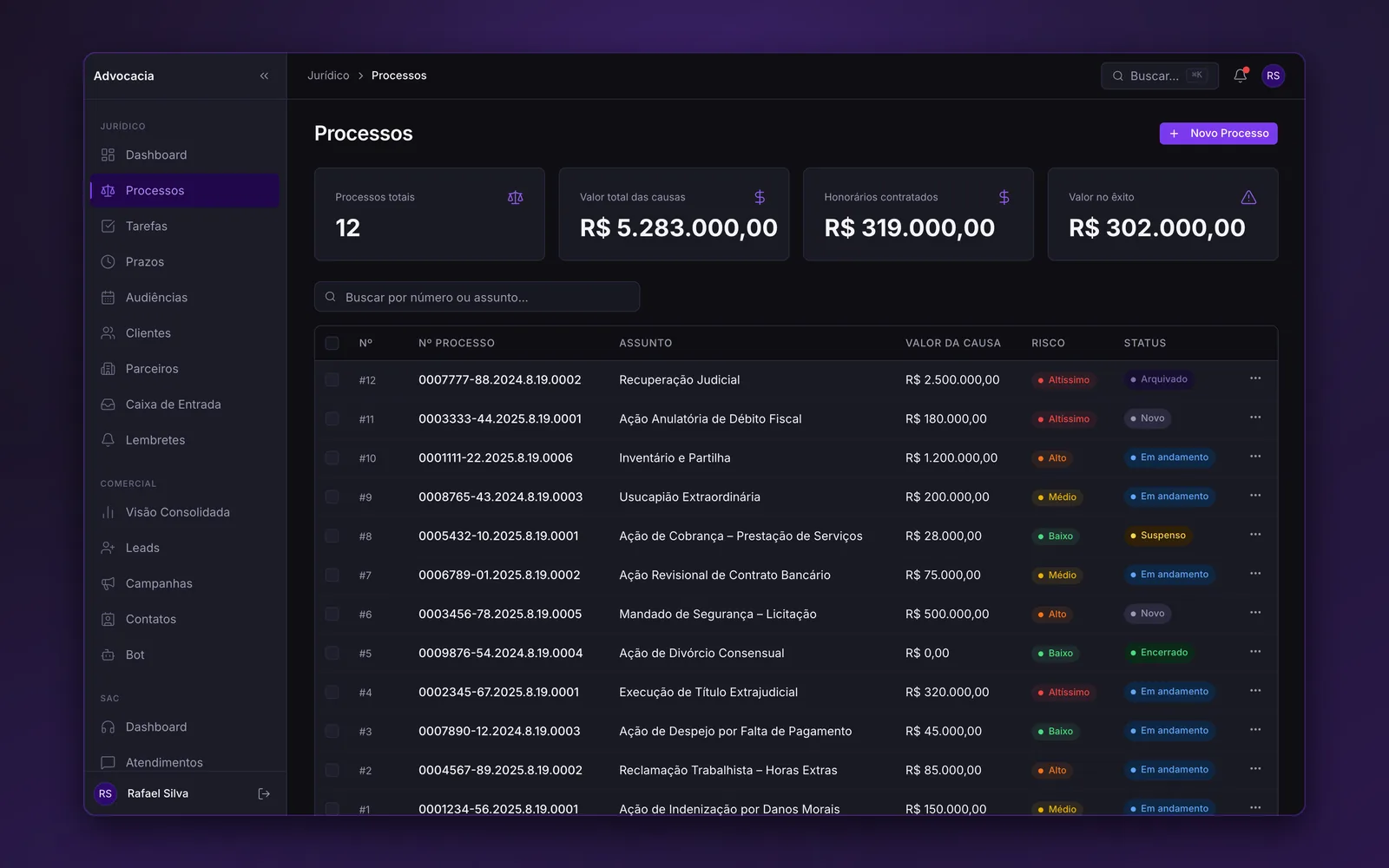Click the Encerrado status badge

(1158, 653)
